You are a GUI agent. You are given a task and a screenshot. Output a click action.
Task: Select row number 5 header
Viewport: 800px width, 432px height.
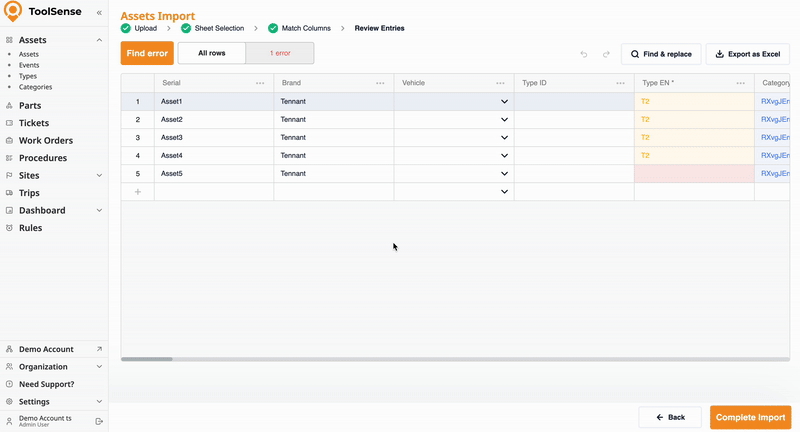(x=138, y=173)
